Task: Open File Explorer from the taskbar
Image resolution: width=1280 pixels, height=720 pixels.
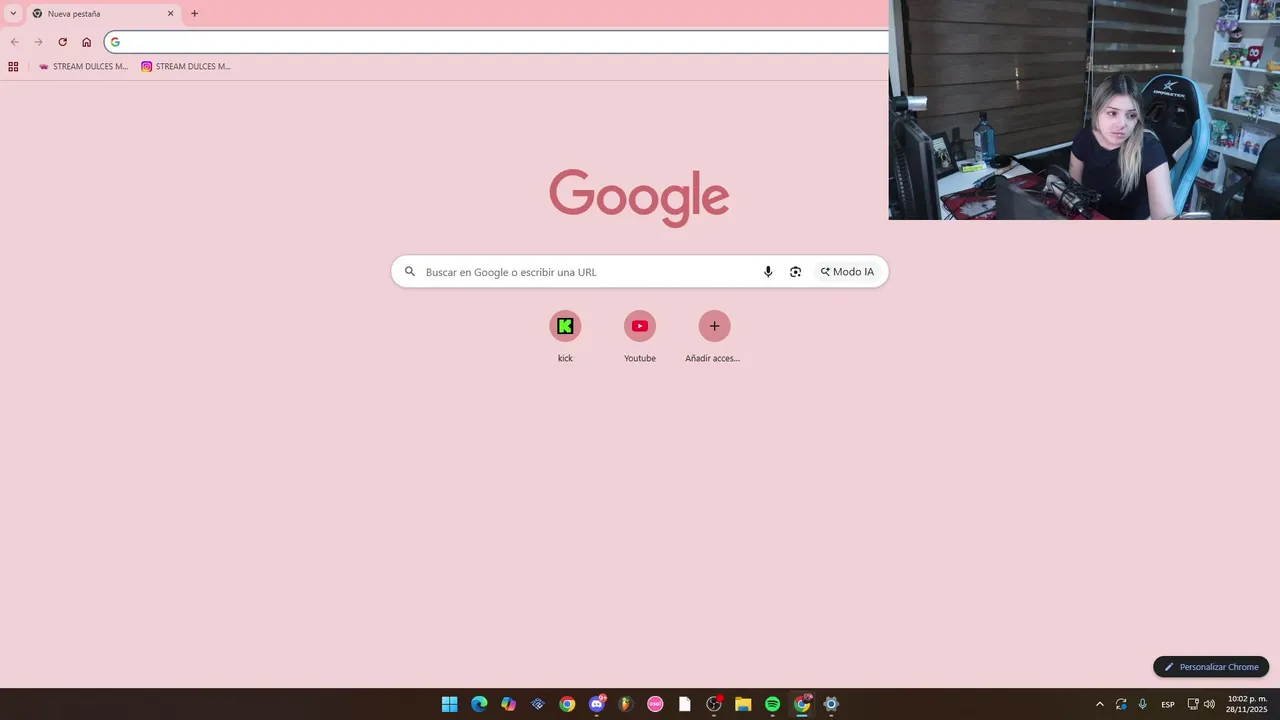Action: coord(743,704)
